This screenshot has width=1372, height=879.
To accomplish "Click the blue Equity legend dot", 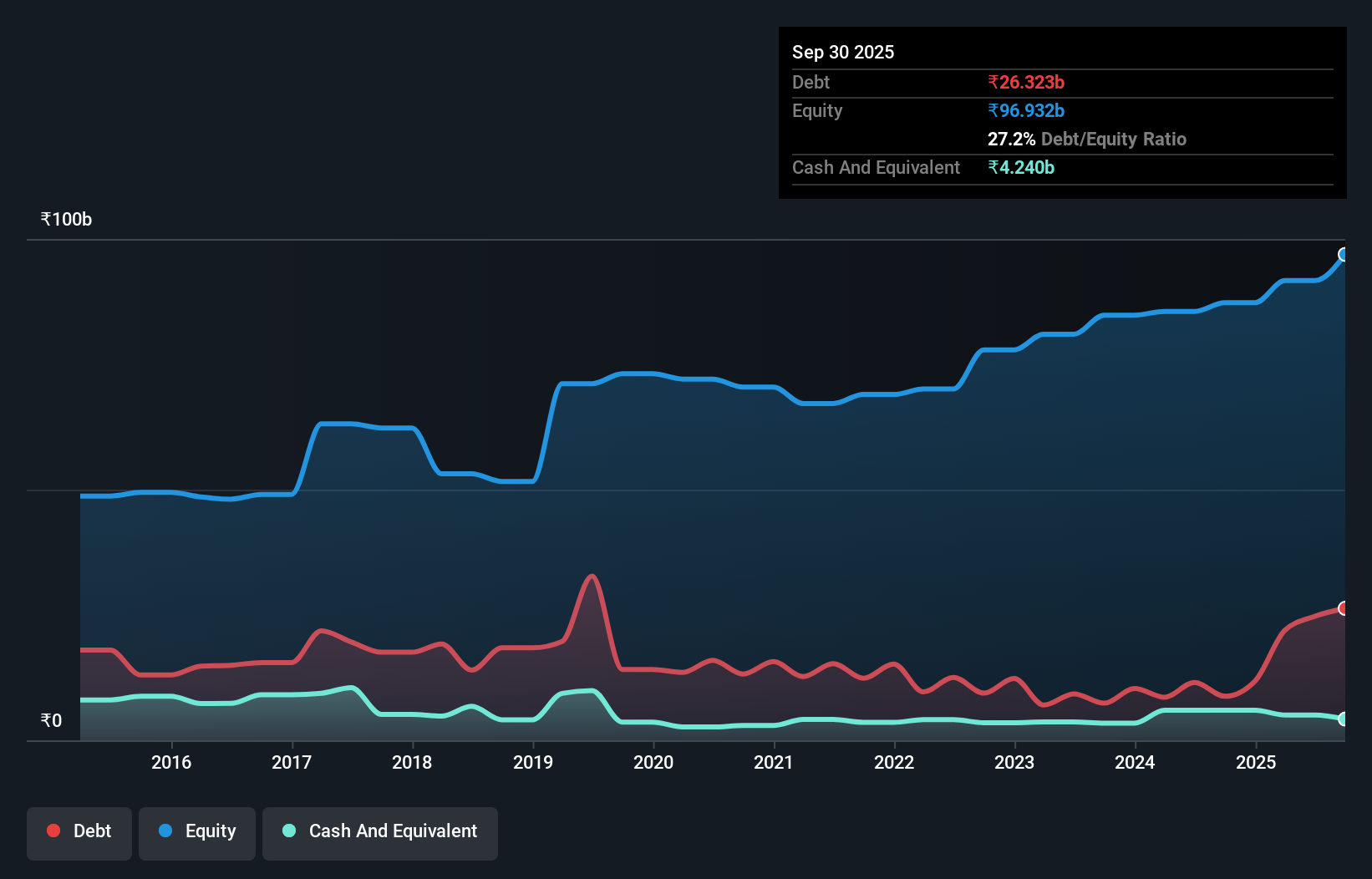I will [x=165, y=831].
